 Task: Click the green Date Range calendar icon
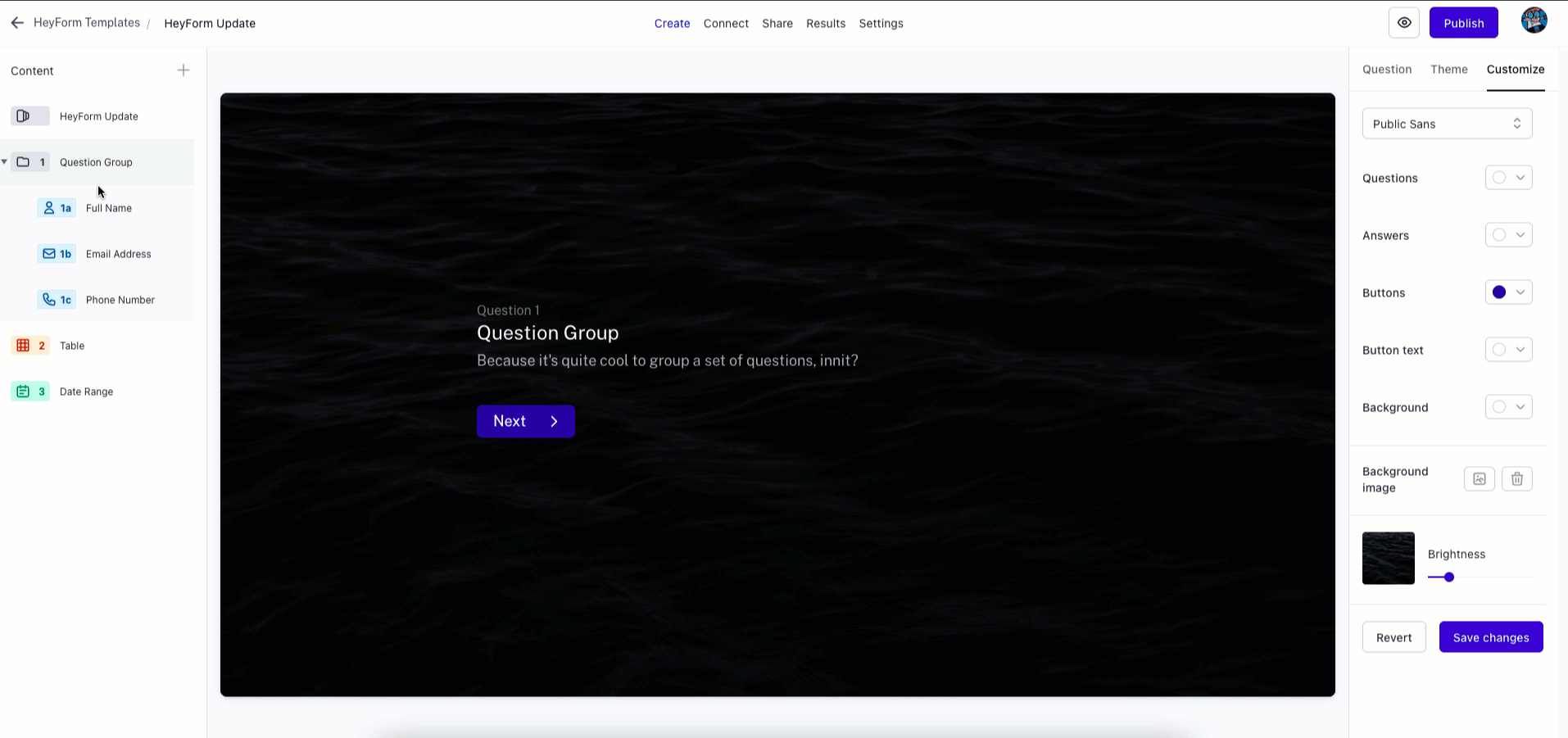[x=23, y=392]
